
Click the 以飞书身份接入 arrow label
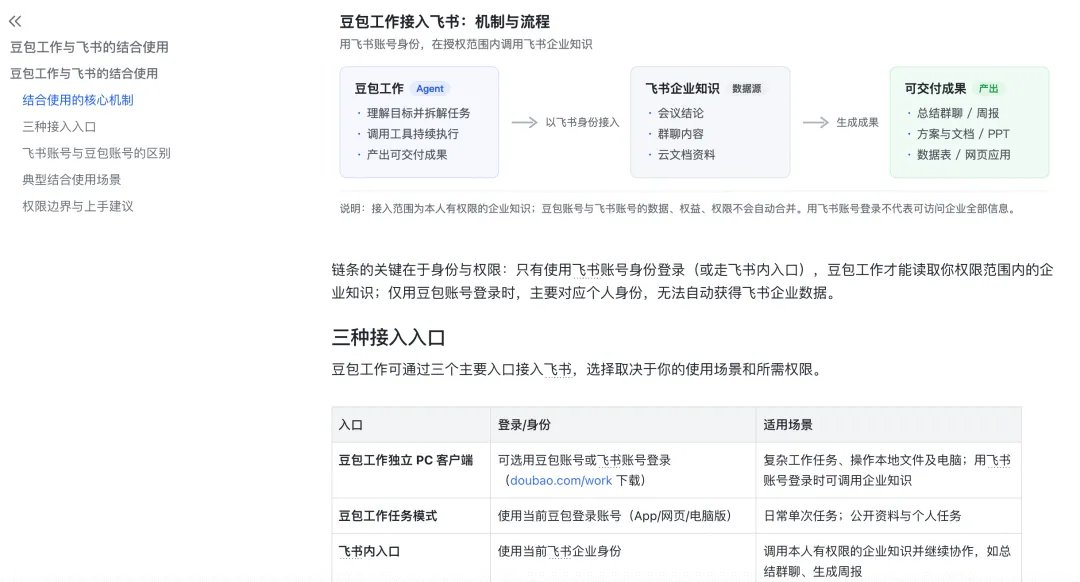point(582,123)
